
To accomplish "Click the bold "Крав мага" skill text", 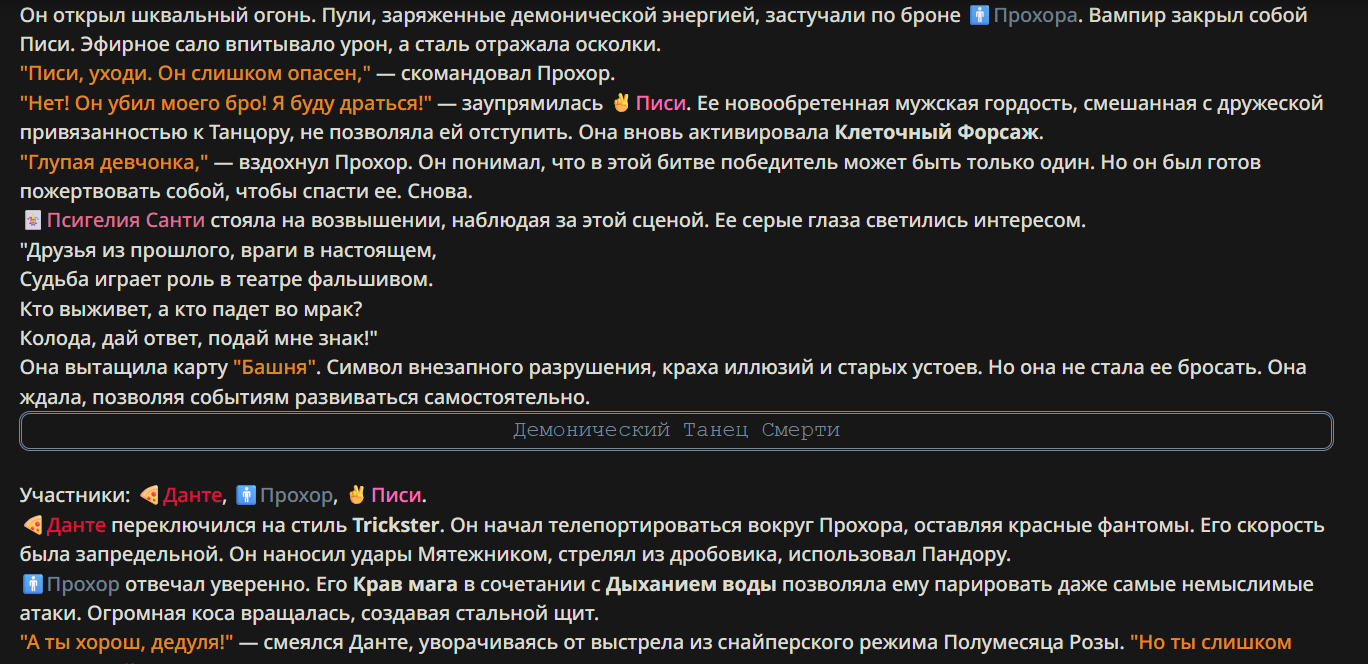I will click(405, 584).
